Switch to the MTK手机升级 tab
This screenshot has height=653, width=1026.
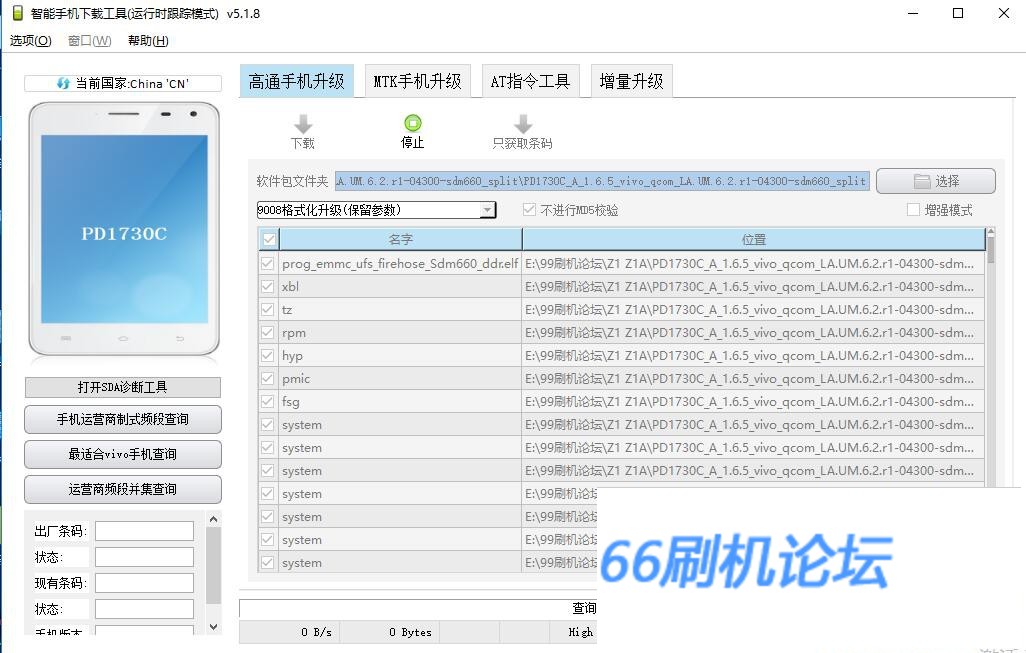(x=417, y=82)
